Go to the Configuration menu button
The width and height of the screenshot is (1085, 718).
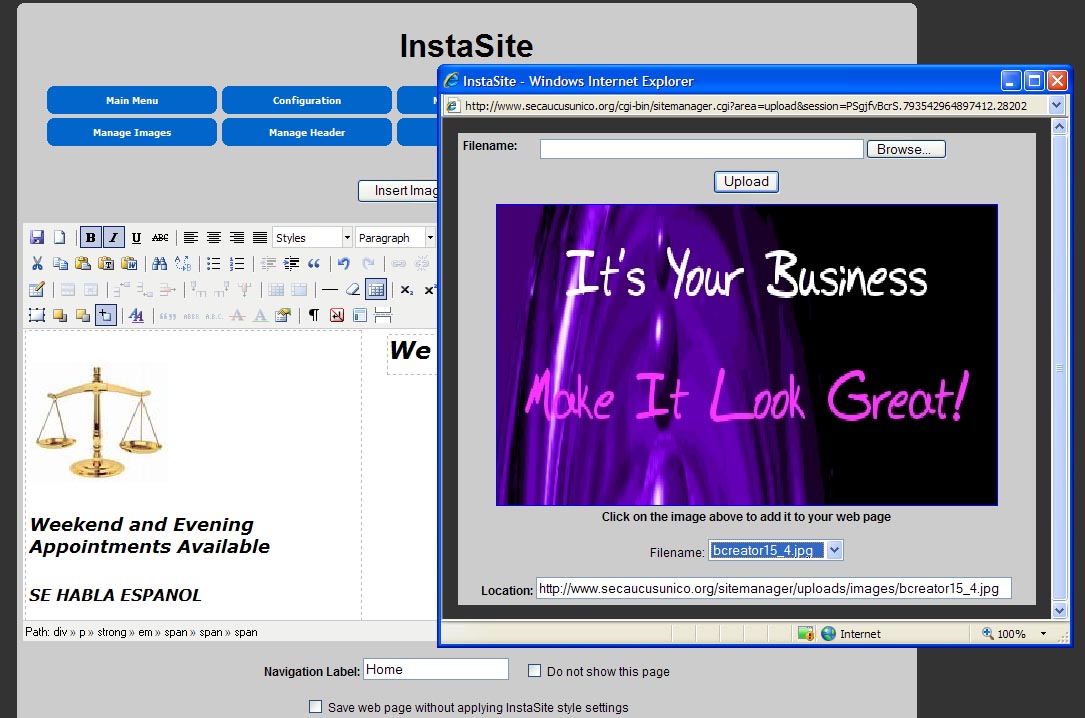(307, 100)
